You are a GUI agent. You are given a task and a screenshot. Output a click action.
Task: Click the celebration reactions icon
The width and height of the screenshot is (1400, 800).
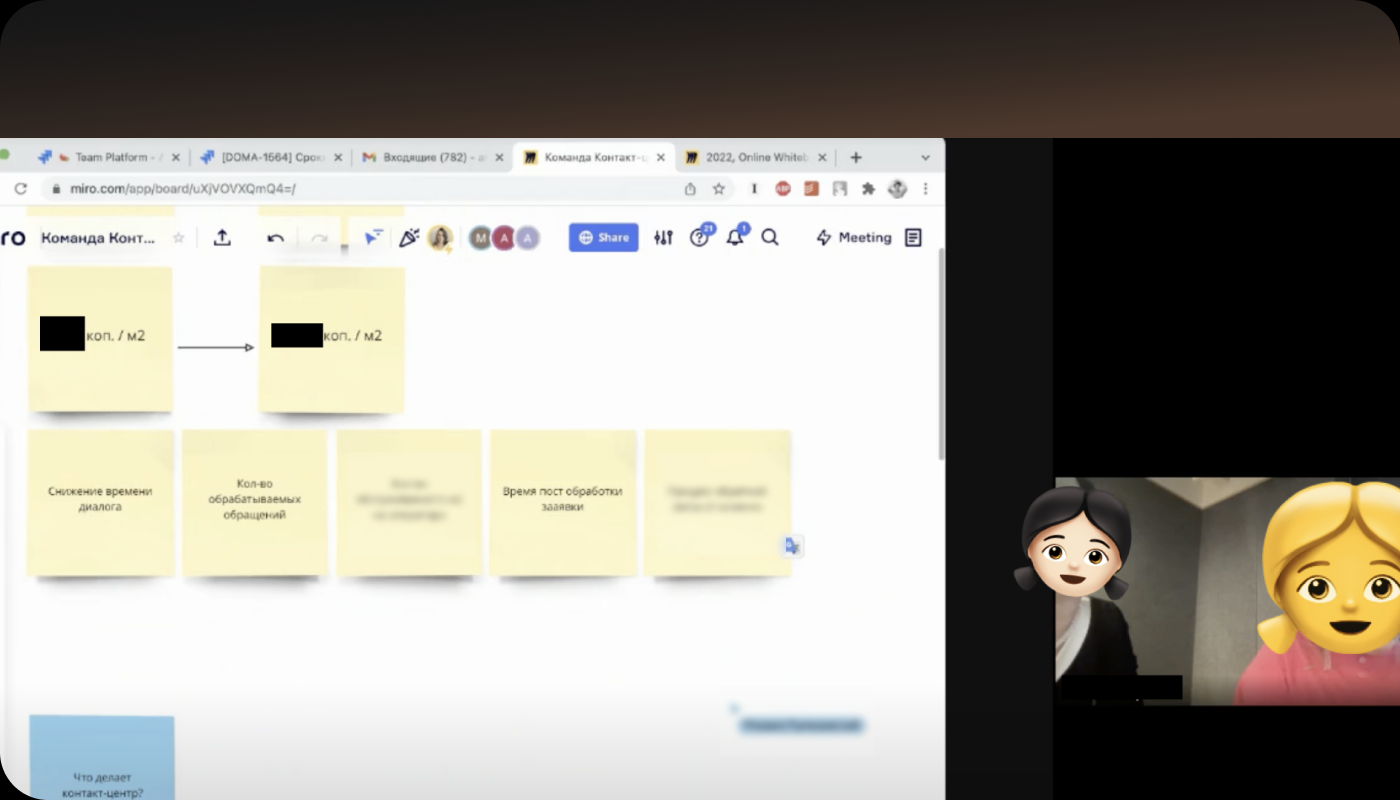[x=408, y=238]
